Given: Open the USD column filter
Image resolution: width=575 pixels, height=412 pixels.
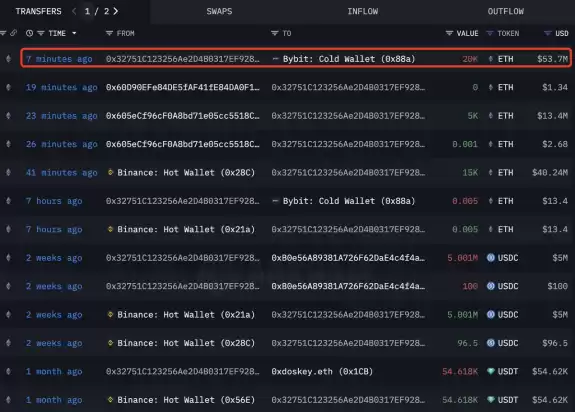Looking at the screenshot, I should [547, 33].
